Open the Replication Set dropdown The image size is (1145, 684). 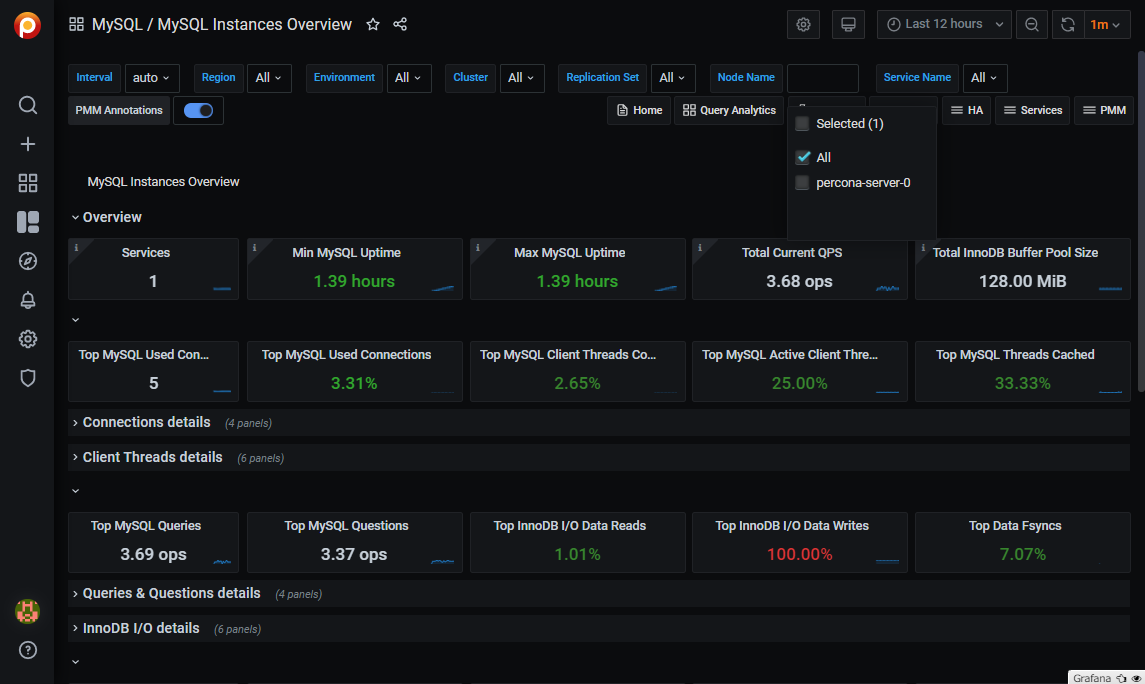pyautogui.click(x=673, y=78)
